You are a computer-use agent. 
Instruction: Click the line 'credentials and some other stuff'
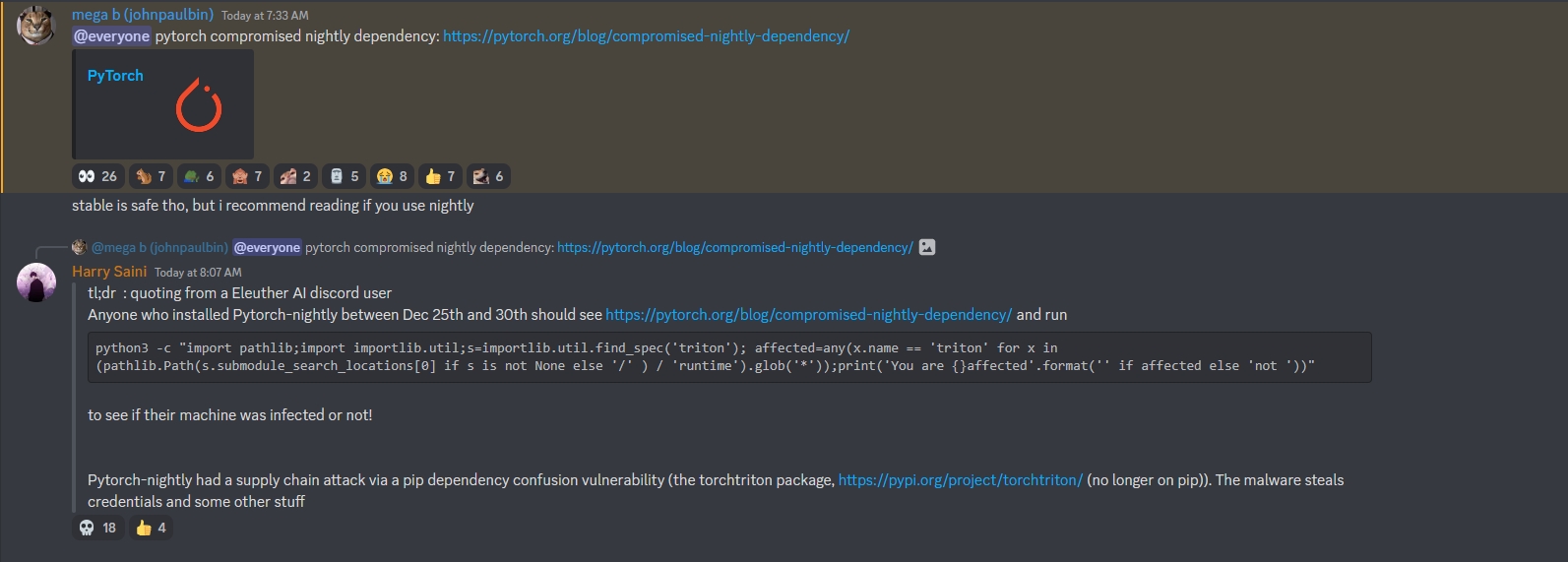tap(196, 502)
